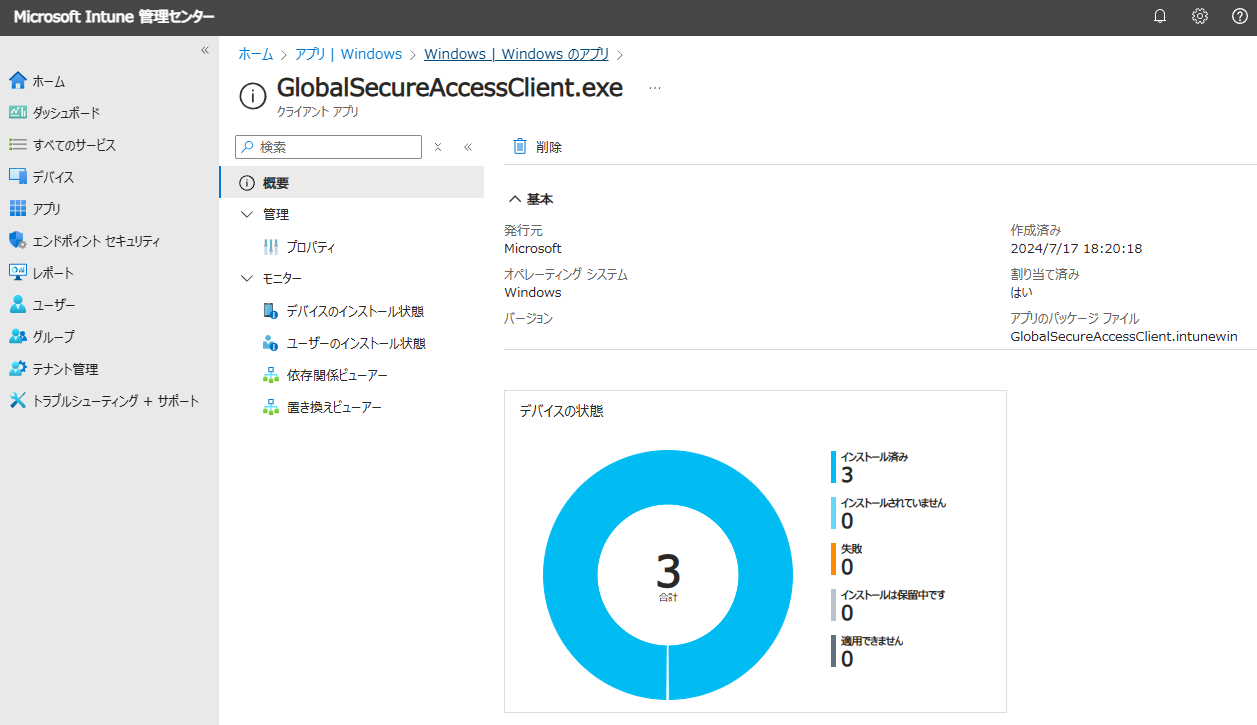This screenshot has width=1257, height=725.
Task: Click the 依存関係ビューアー hierarchy icon
Action: tap(271, 375)
